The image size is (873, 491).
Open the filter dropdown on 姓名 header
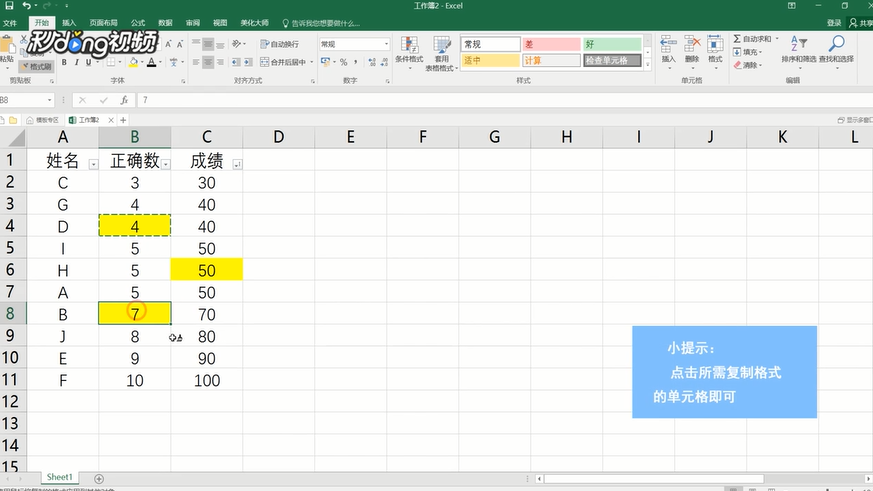tap(94, 164)
